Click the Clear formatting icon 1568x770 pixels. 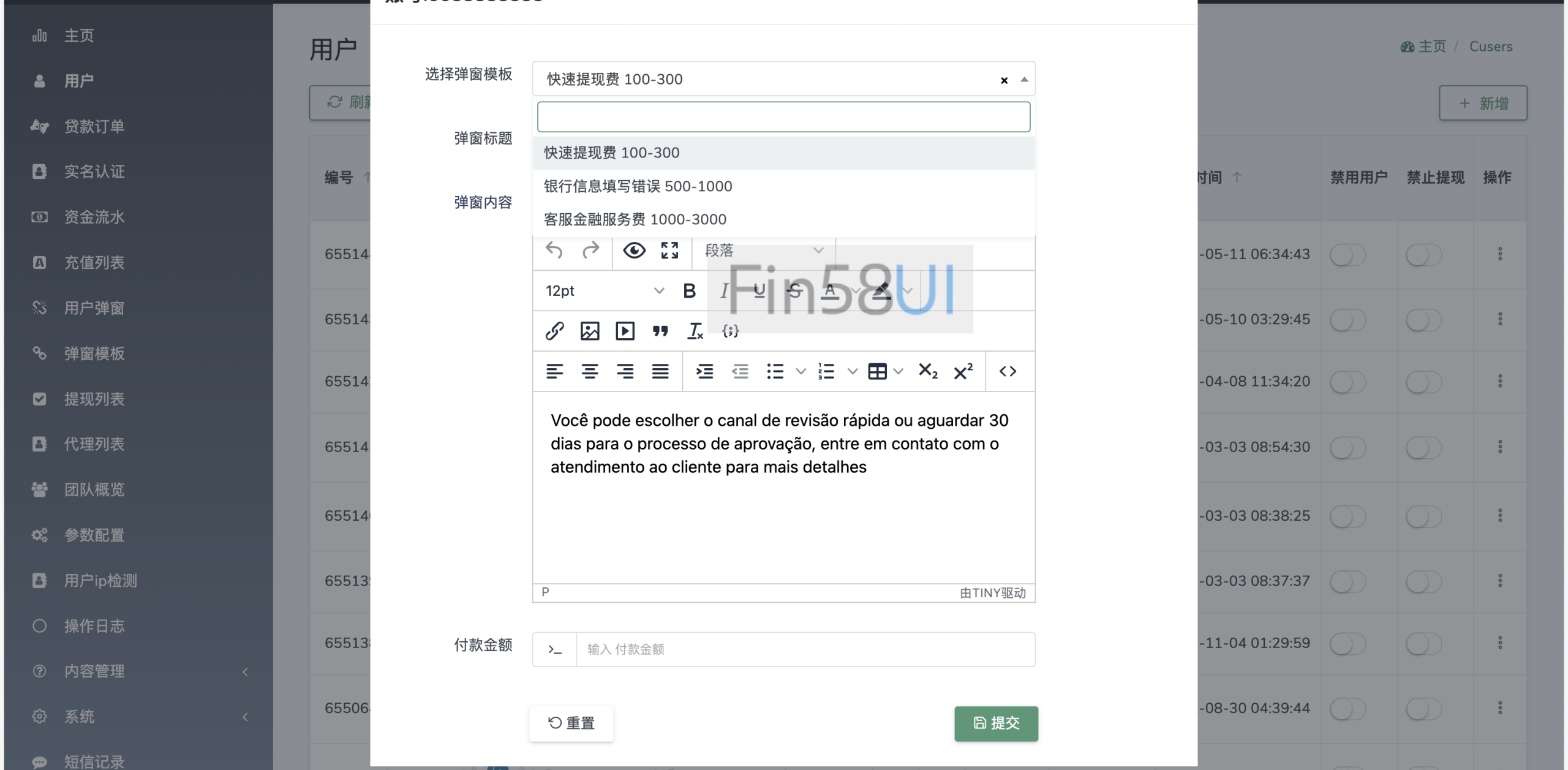coord(695,331)
